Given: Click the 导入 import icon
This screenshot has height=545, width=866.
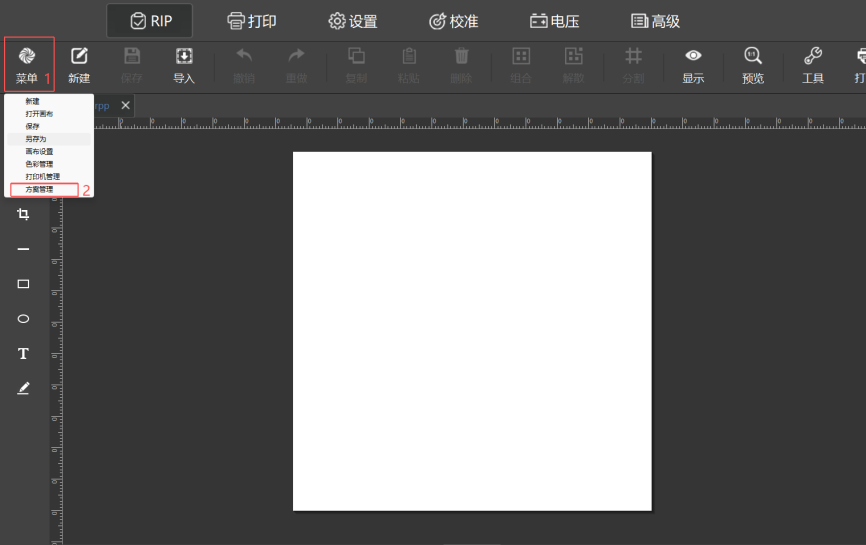Looking at the screenshot, I should [x=184, y=56].
